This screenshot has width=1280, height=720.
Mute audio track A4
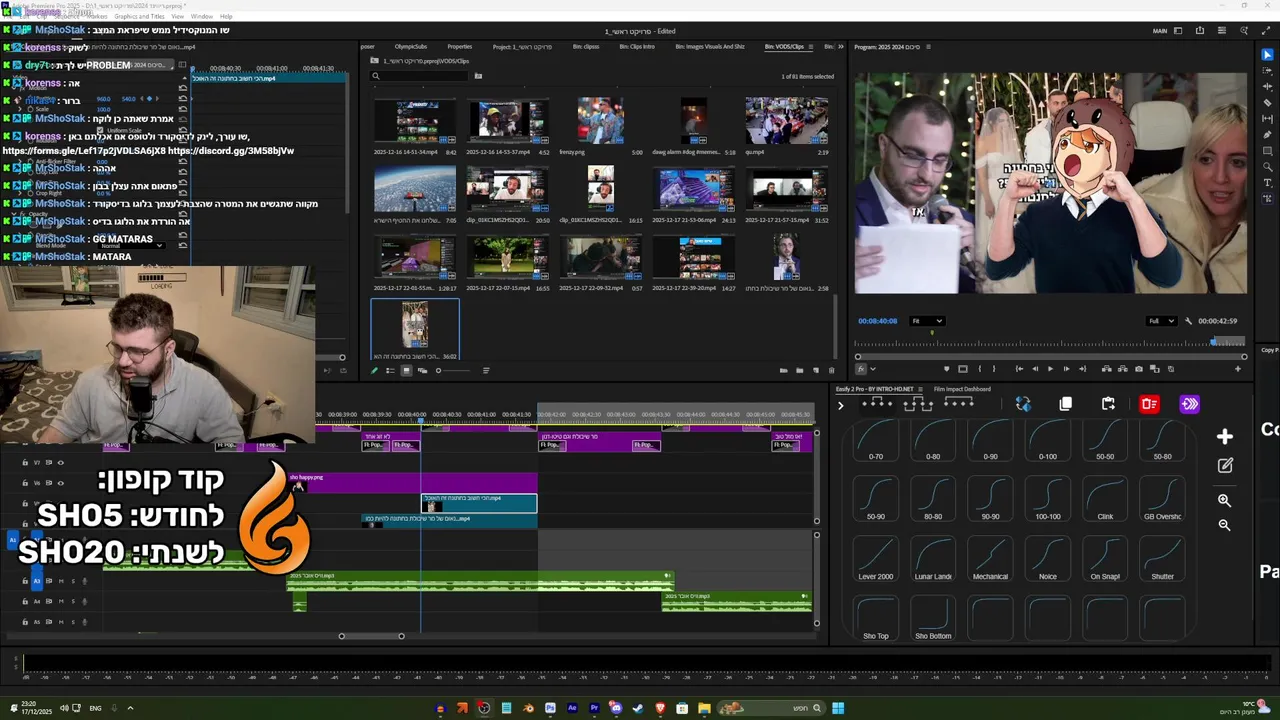(61, 601)
